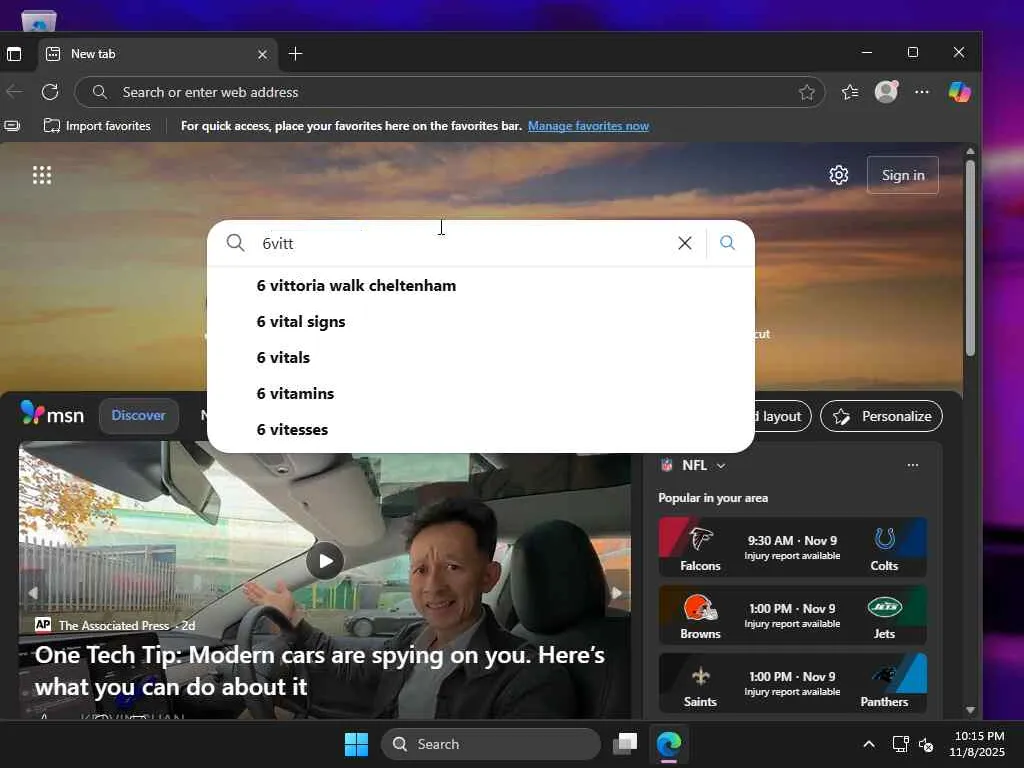Click the Personalize button

click(881, 416)
